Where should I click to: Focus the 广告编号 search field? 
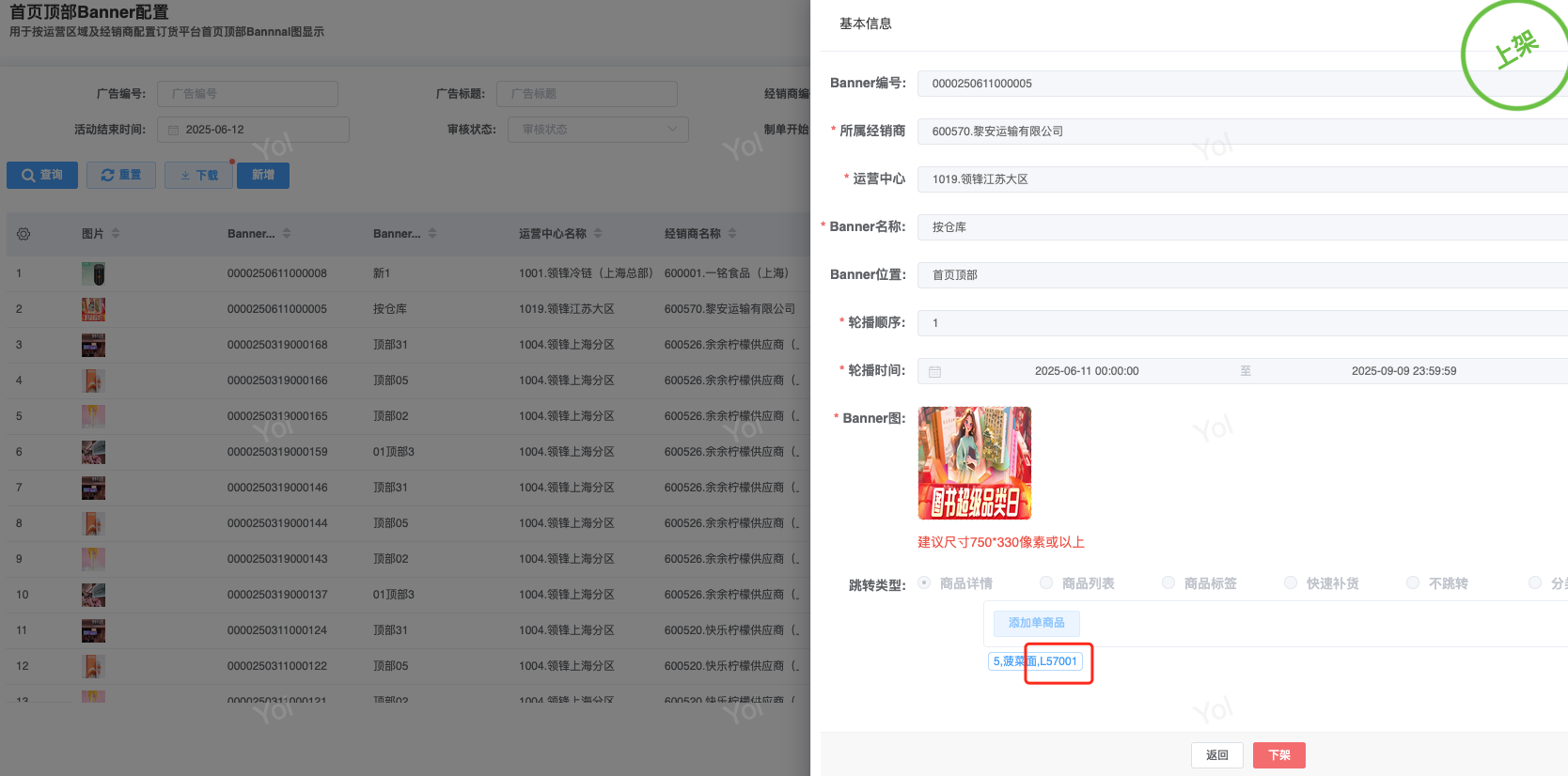pos(247,94)
